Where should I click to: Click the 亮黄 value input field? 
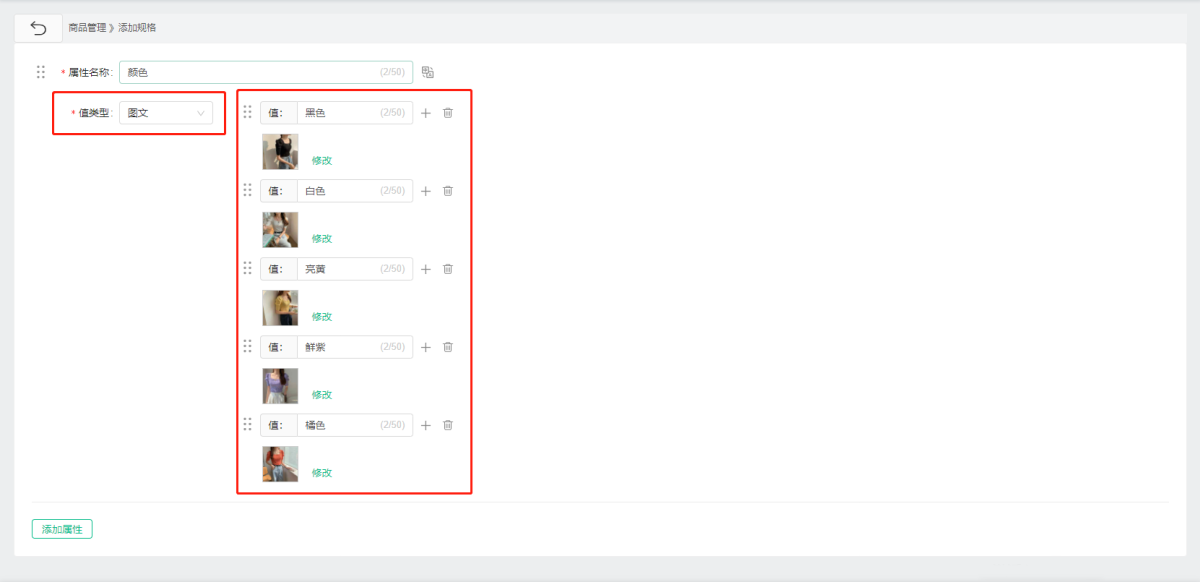pyautogui.click(x=340, y=269)
